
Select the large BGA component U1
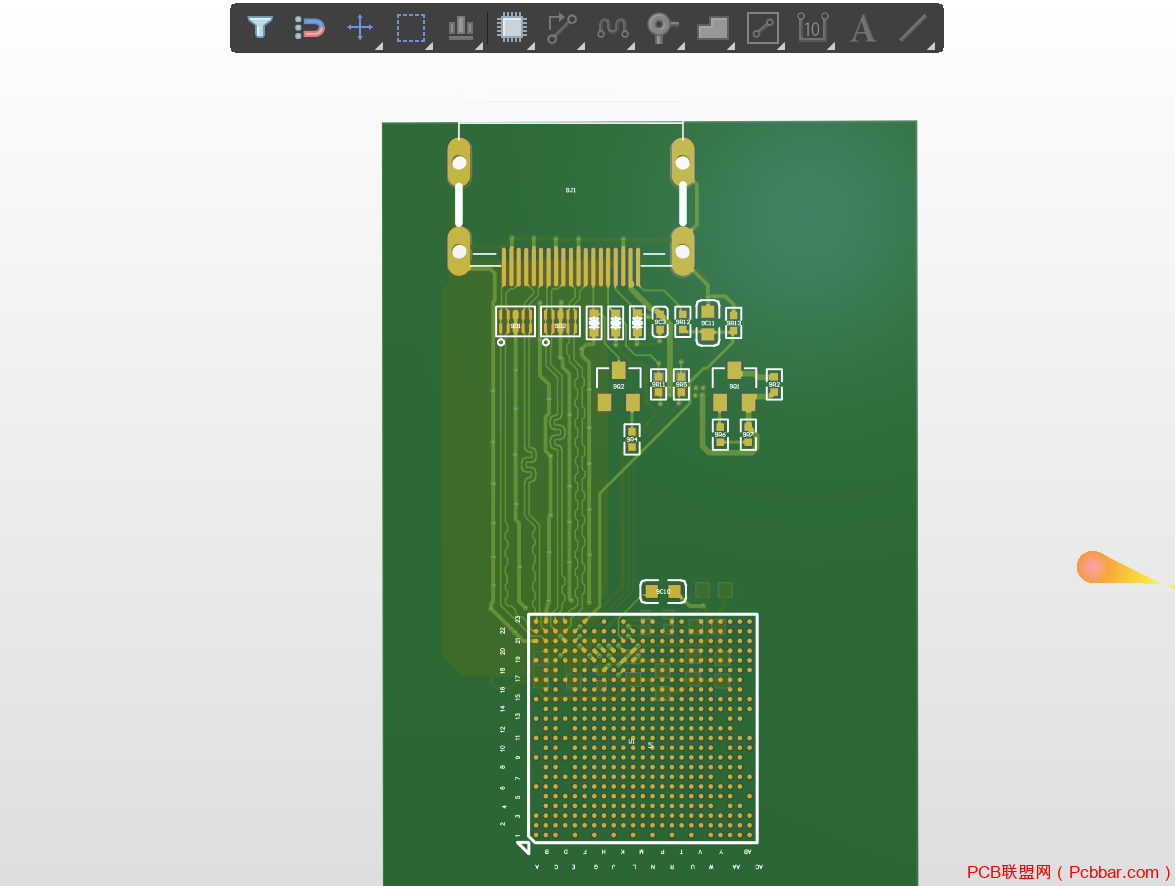(643, 728)
